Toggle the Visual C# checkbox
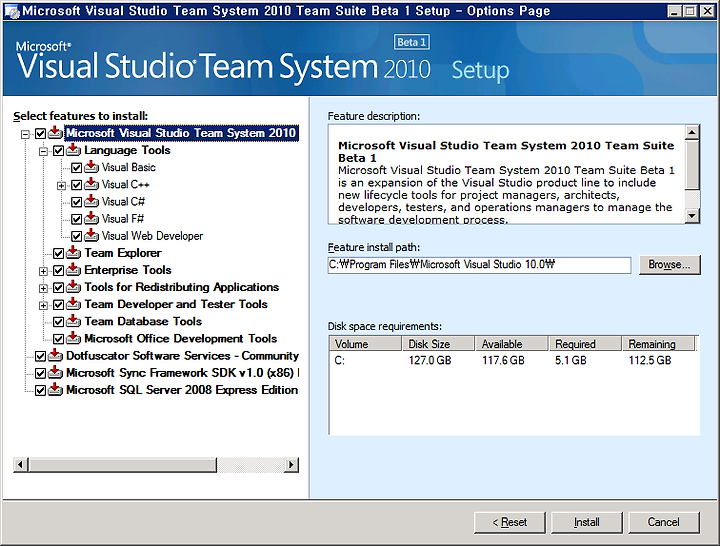The width and height of the screenshot is (720, 546). [77, 202]
